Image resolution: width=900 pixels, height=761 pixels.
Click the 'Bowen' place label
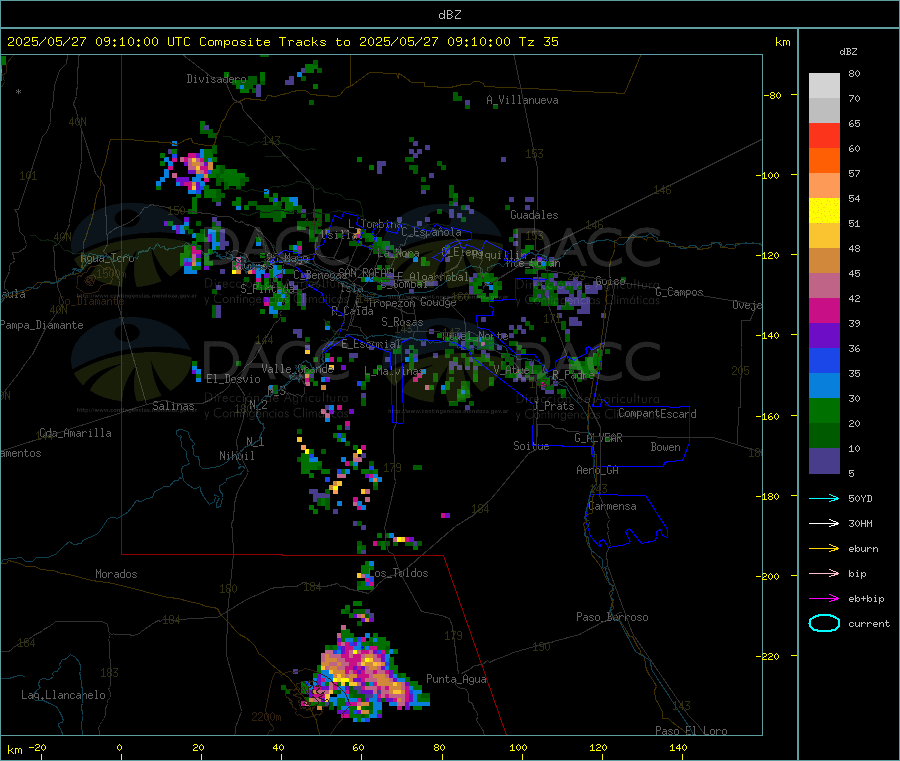point(666,447)
